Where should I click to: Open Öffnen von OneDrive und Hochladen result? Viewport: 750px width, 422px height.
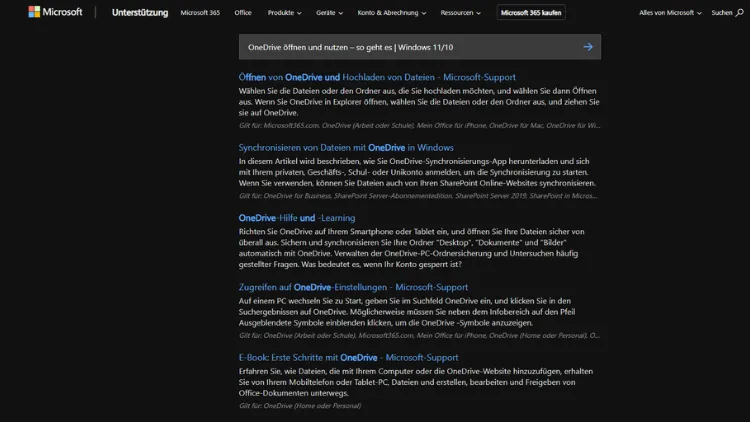click(377, 77)
